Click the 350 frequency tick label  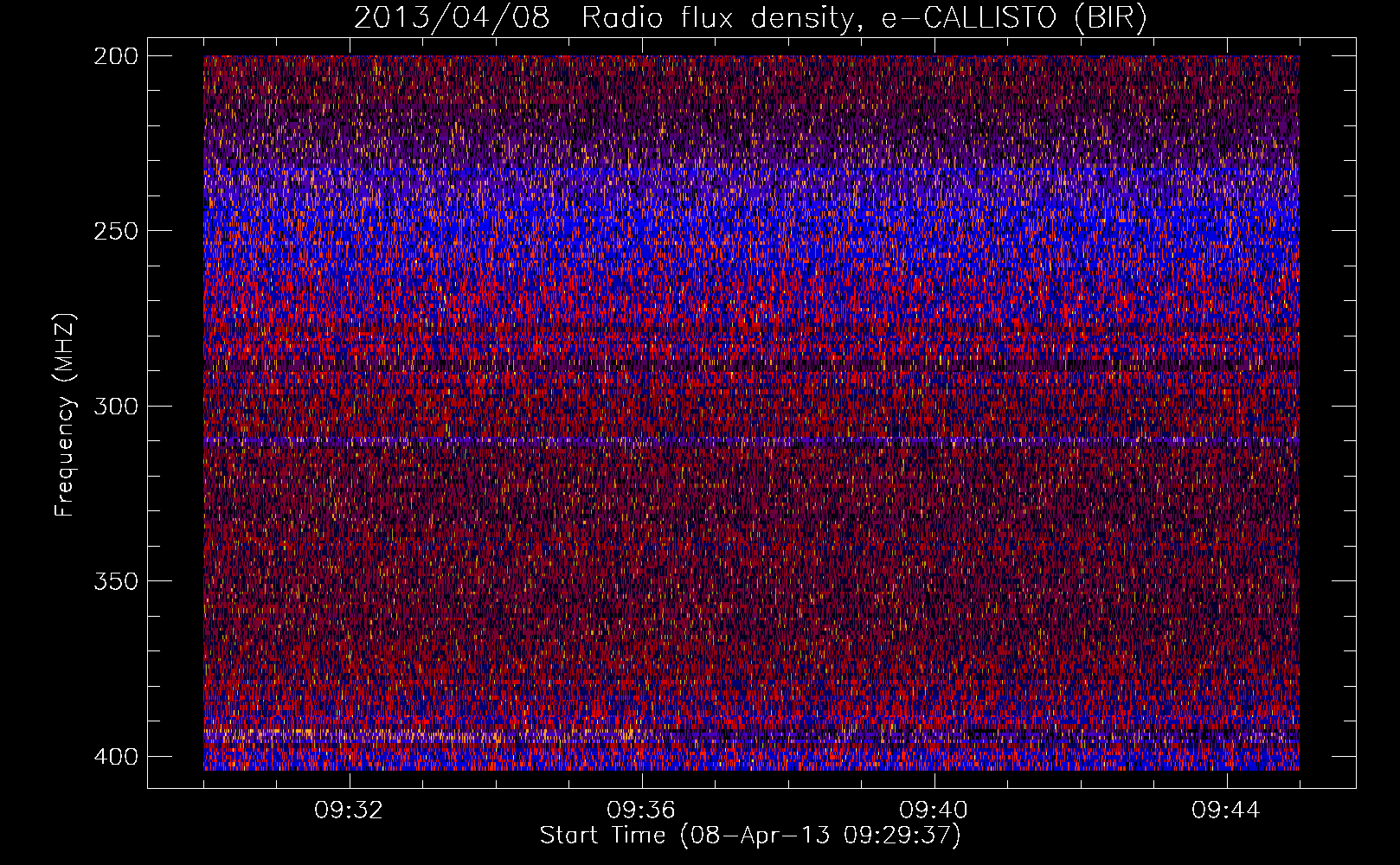(x=115, y=580)
